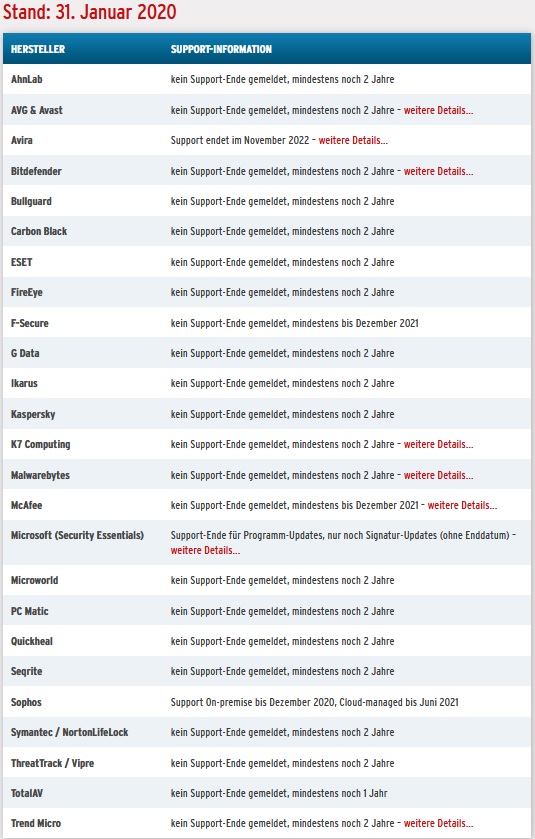
Task: Open Malwarebytes 'weitere Details' link
Action: click(x=438, y=475)
